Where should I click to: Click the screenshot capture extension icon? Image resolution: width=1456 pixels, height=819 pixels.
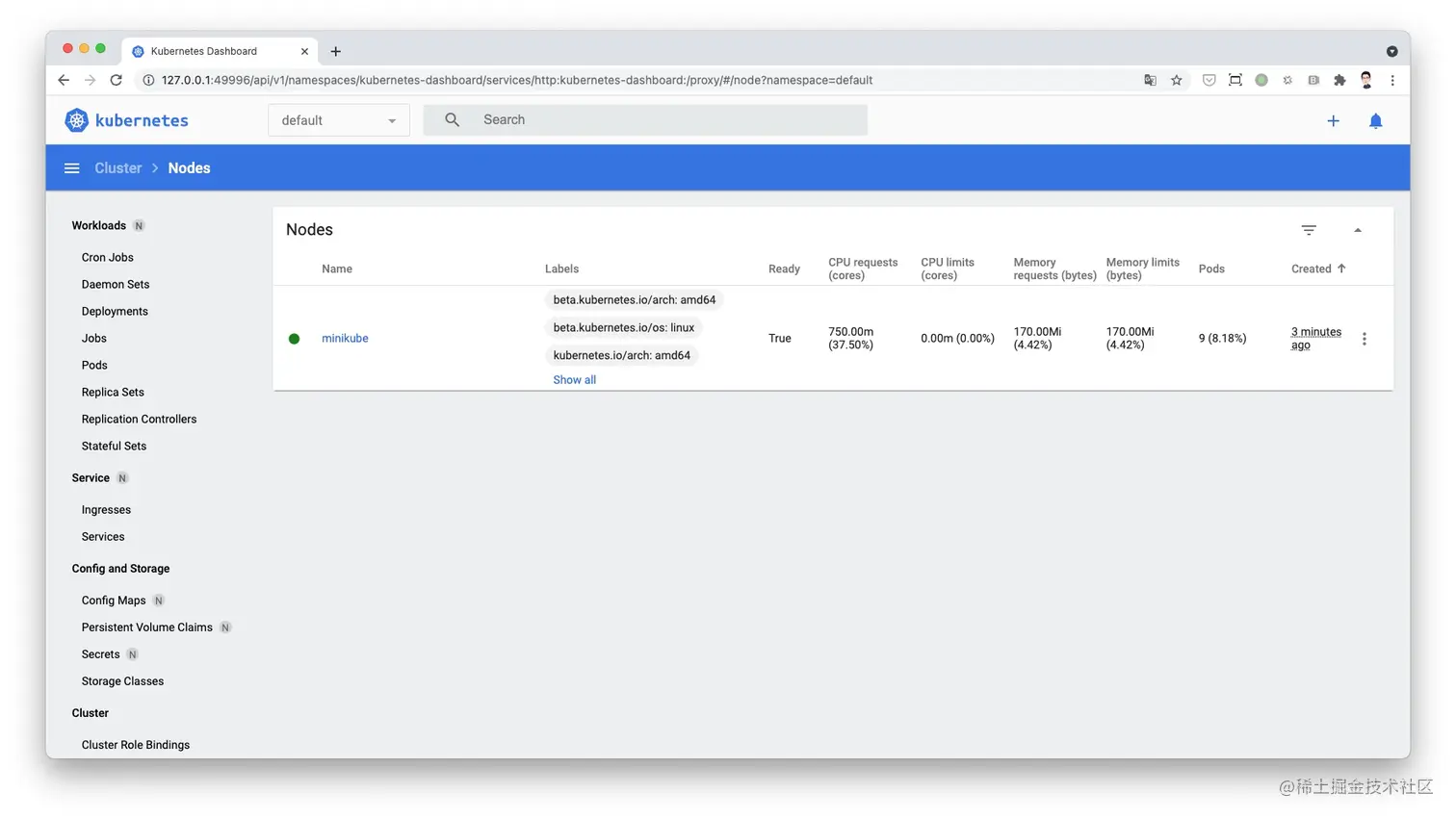(1235, 80)
